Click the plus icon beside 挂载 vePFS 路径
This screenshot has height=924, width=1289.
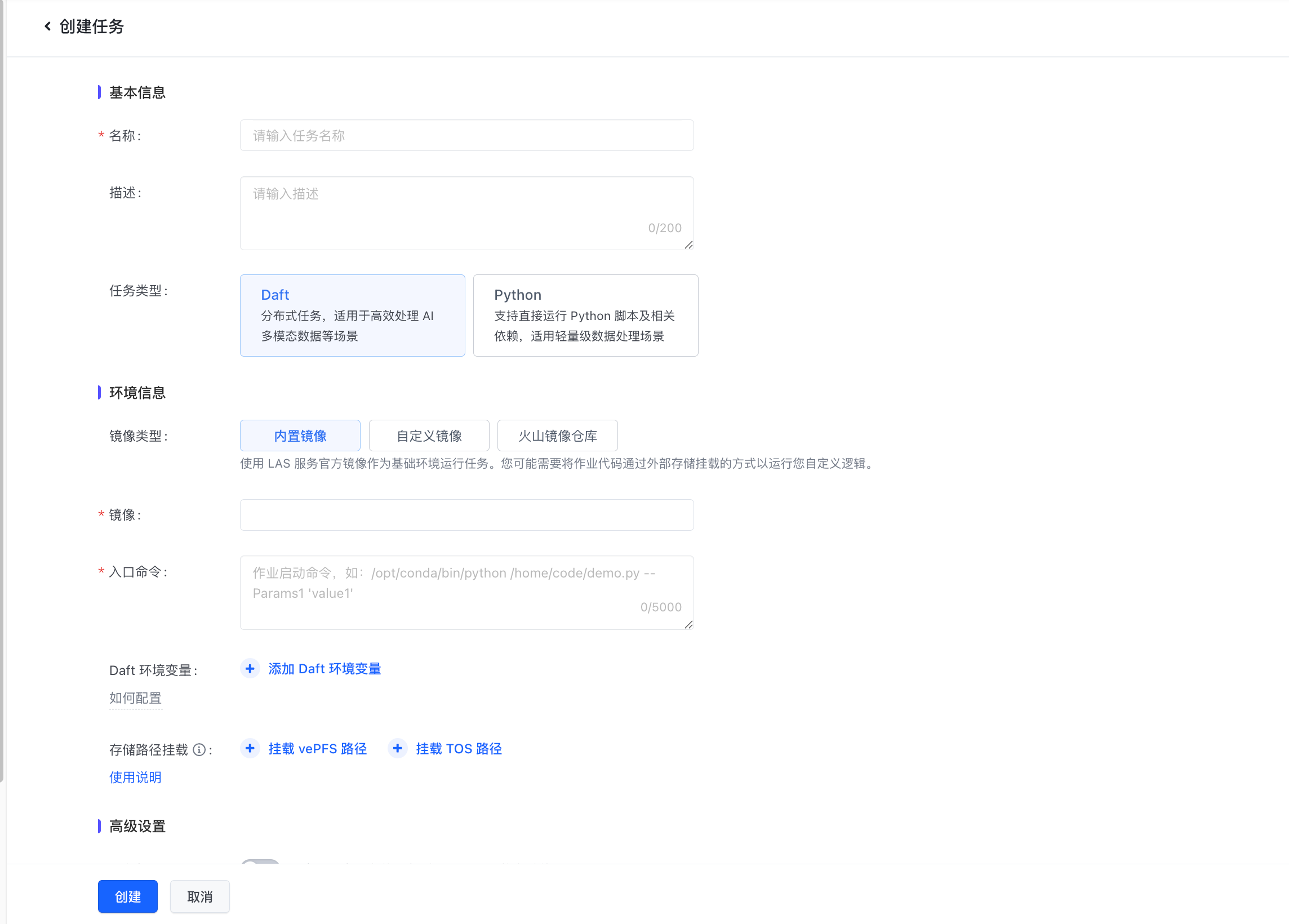[x=250, y=748]
